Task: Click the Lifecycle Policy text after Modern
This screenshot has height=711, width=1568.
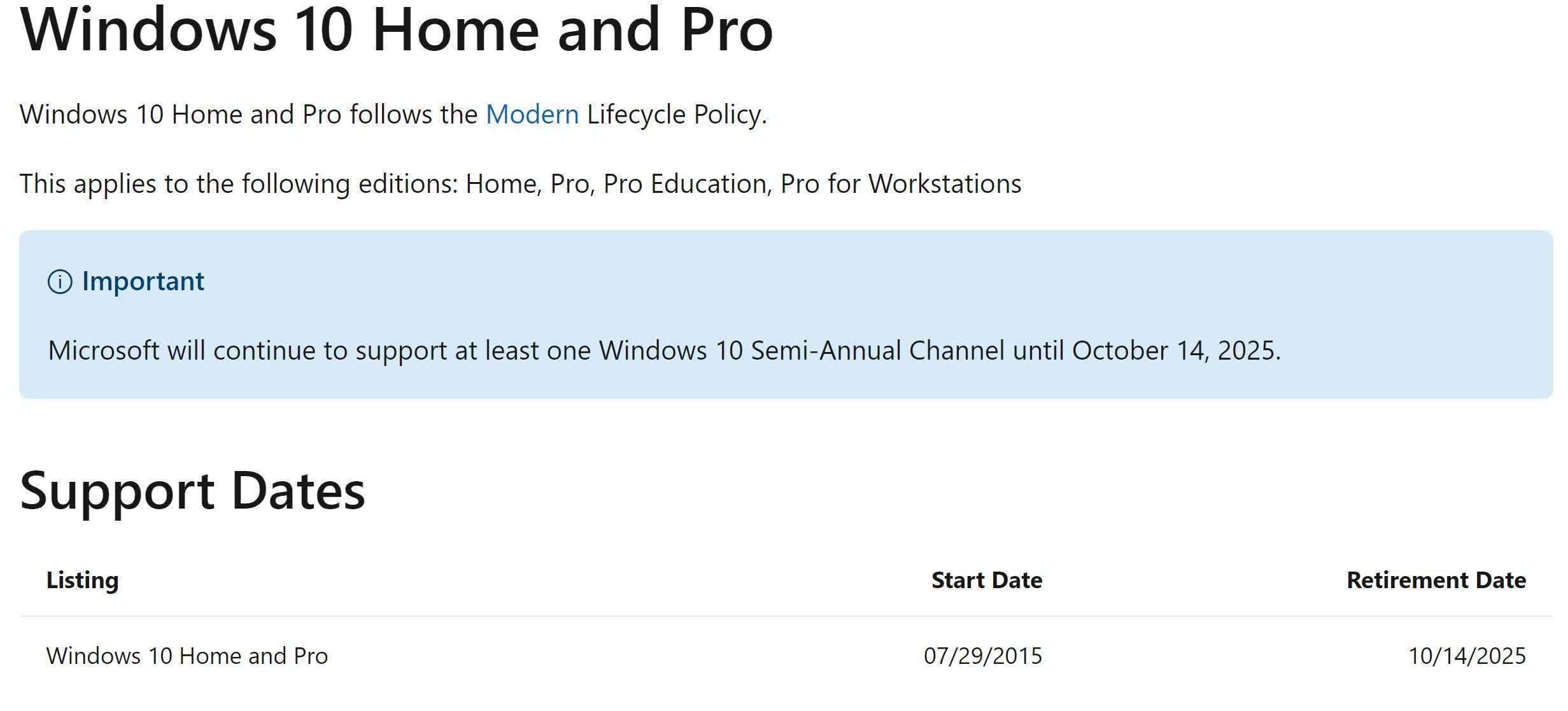Action: [677, 115]
